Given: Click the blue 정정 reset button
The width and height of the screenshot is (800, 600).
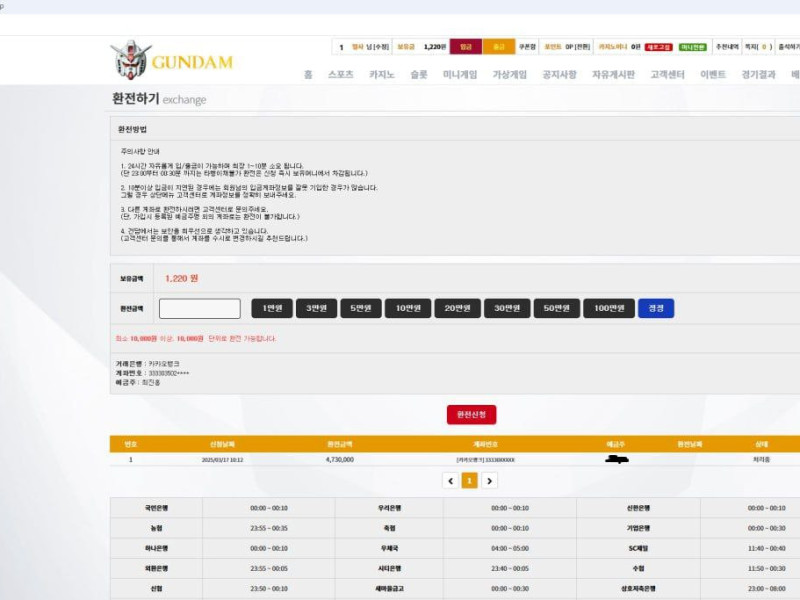Looking at the screenshot, I should point(656,308).
